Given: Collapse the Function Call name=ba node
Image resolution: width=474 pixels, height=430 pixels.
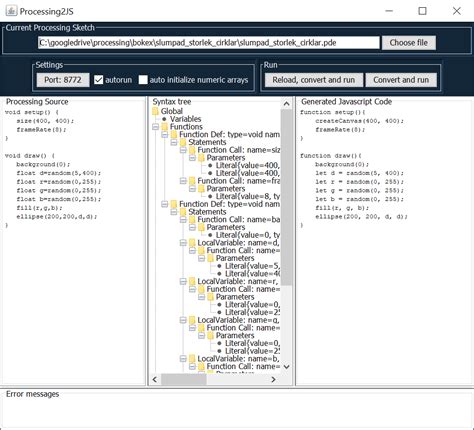Looking at the screenshot, I should click(183, 220).
